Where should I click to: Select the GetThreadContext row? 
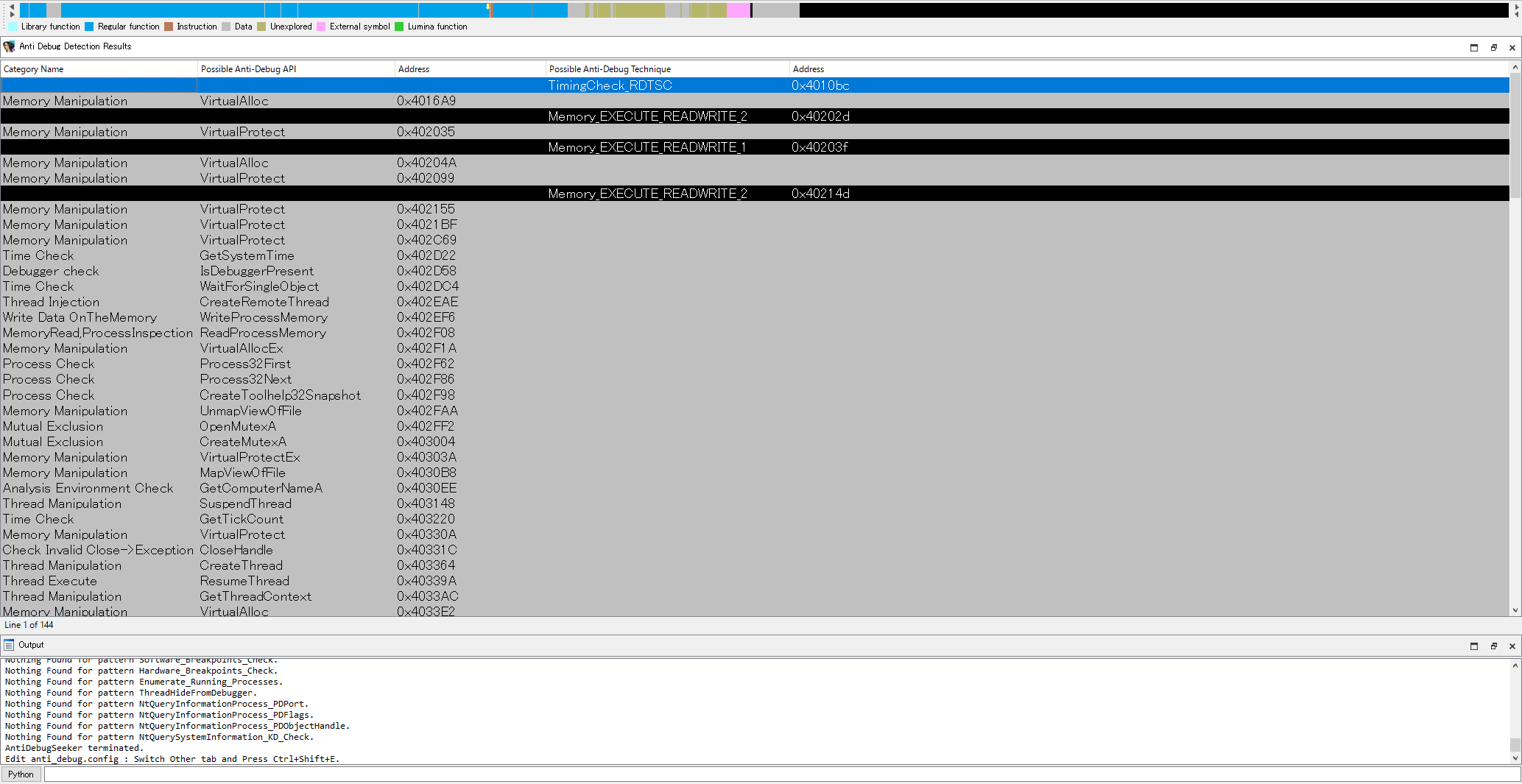point(755,596)
